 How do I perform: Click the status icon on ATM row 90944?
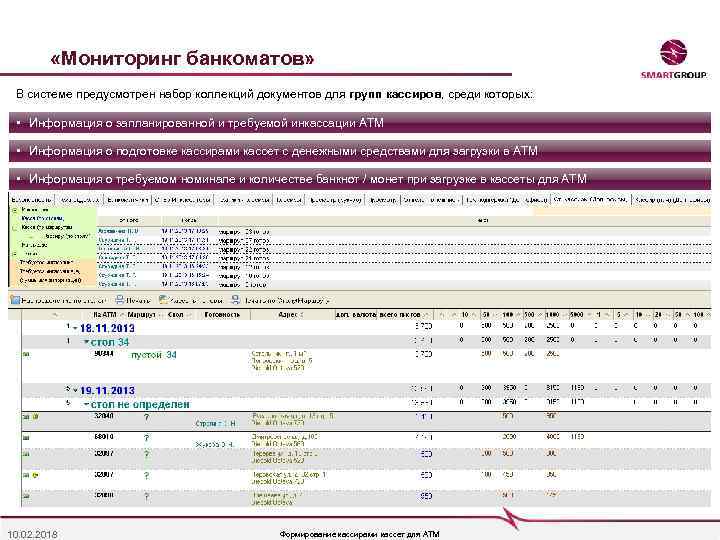[26, 354]
